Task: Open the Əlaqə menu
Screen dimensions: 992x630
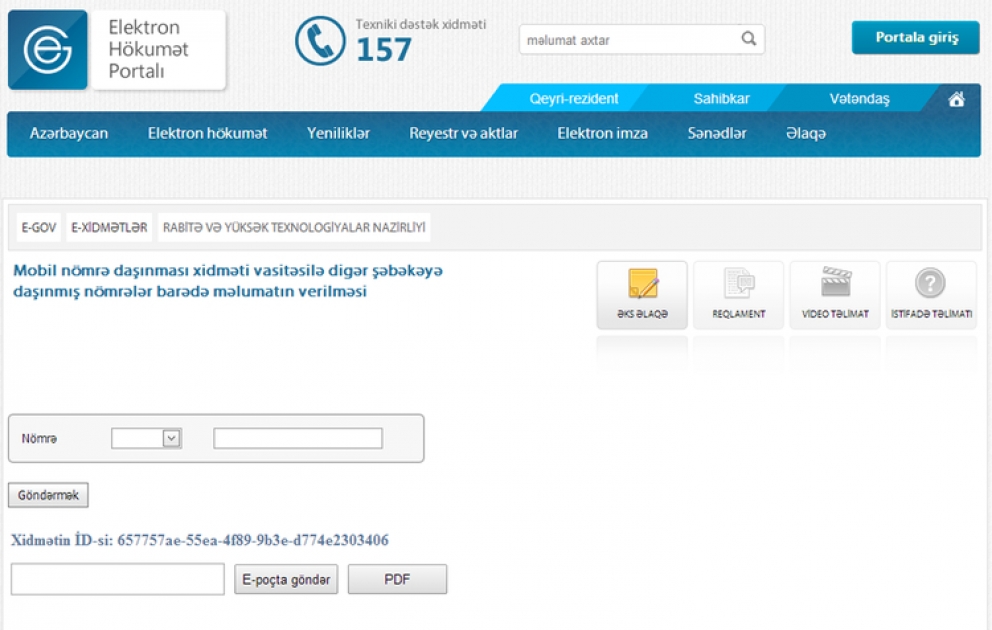Action: 806,133
